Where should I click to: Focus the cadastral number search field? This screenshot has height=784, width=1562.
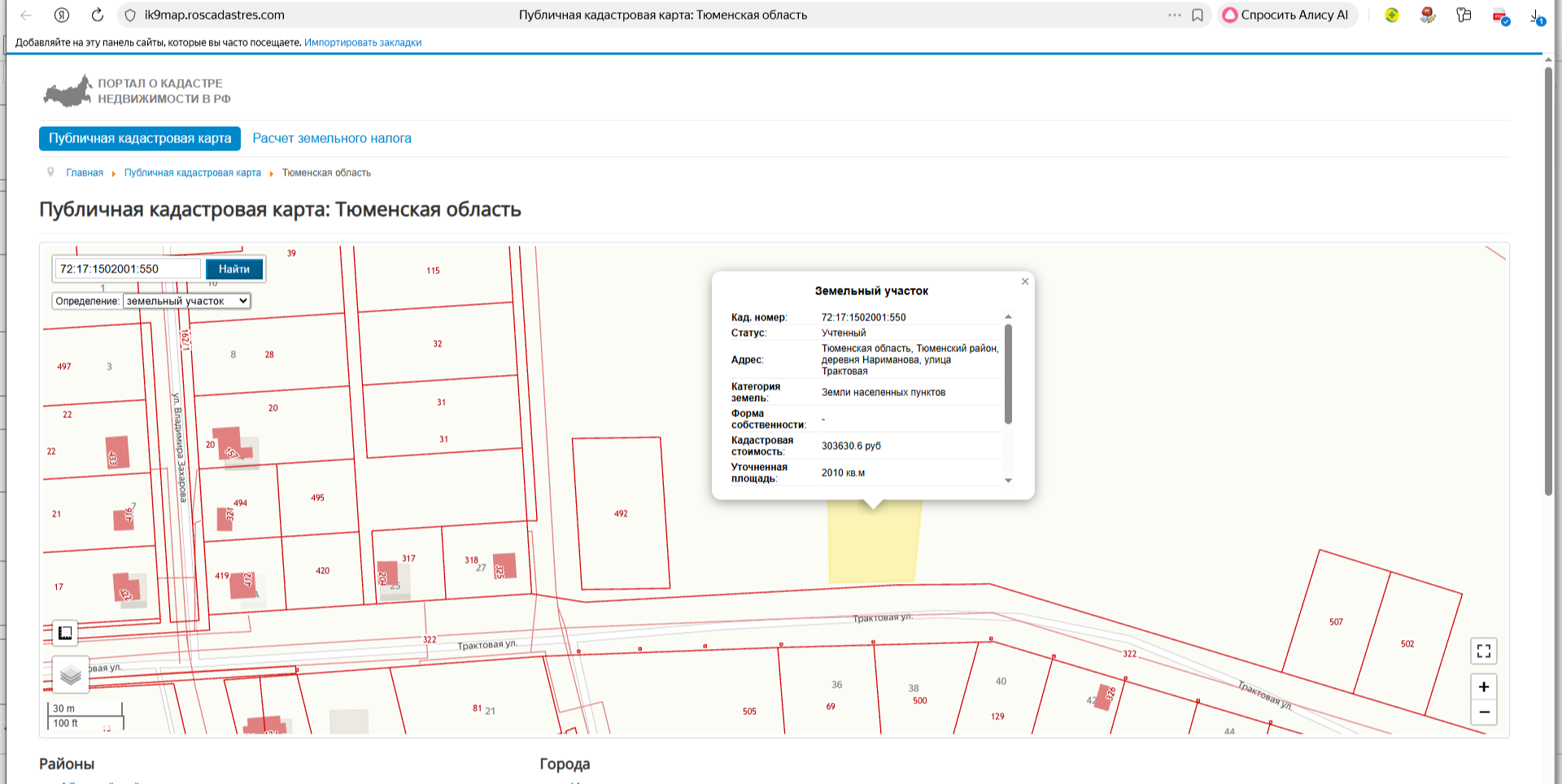tap(128, 269)
